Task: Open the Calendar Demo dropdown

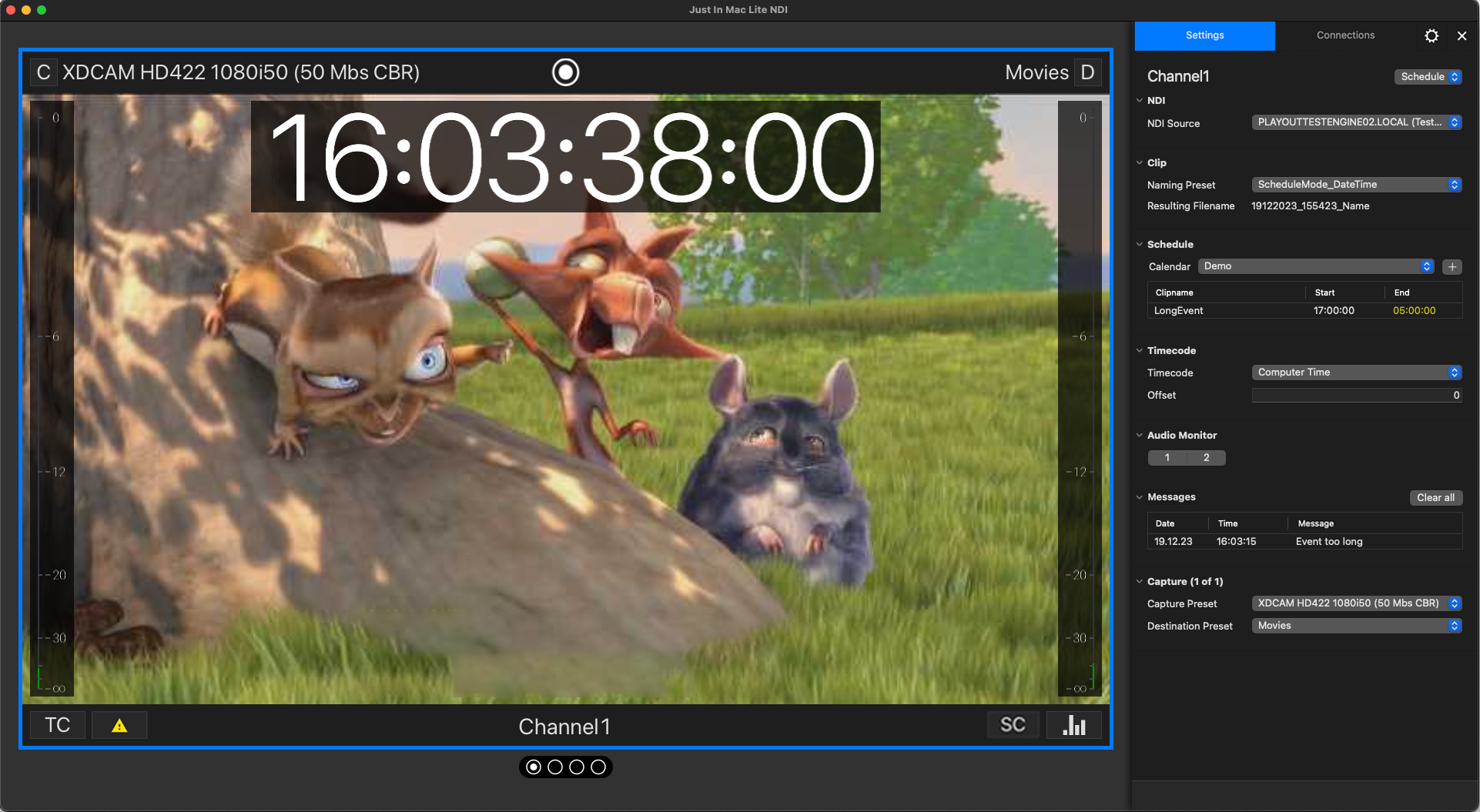Action: click(x=1316, y=266)
